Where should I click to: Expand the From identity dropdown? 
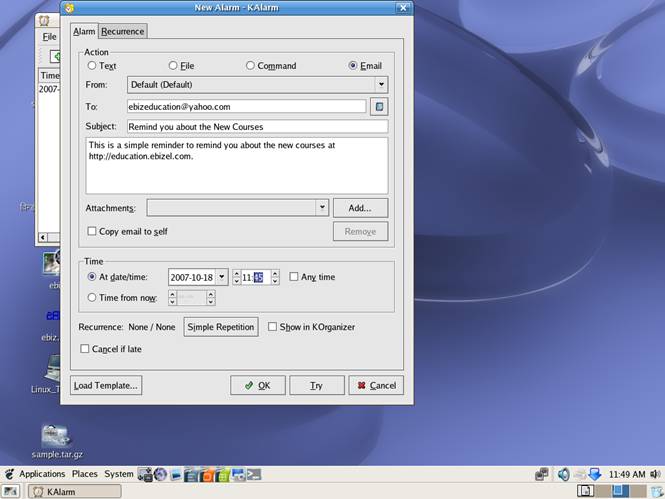point(381,85)
